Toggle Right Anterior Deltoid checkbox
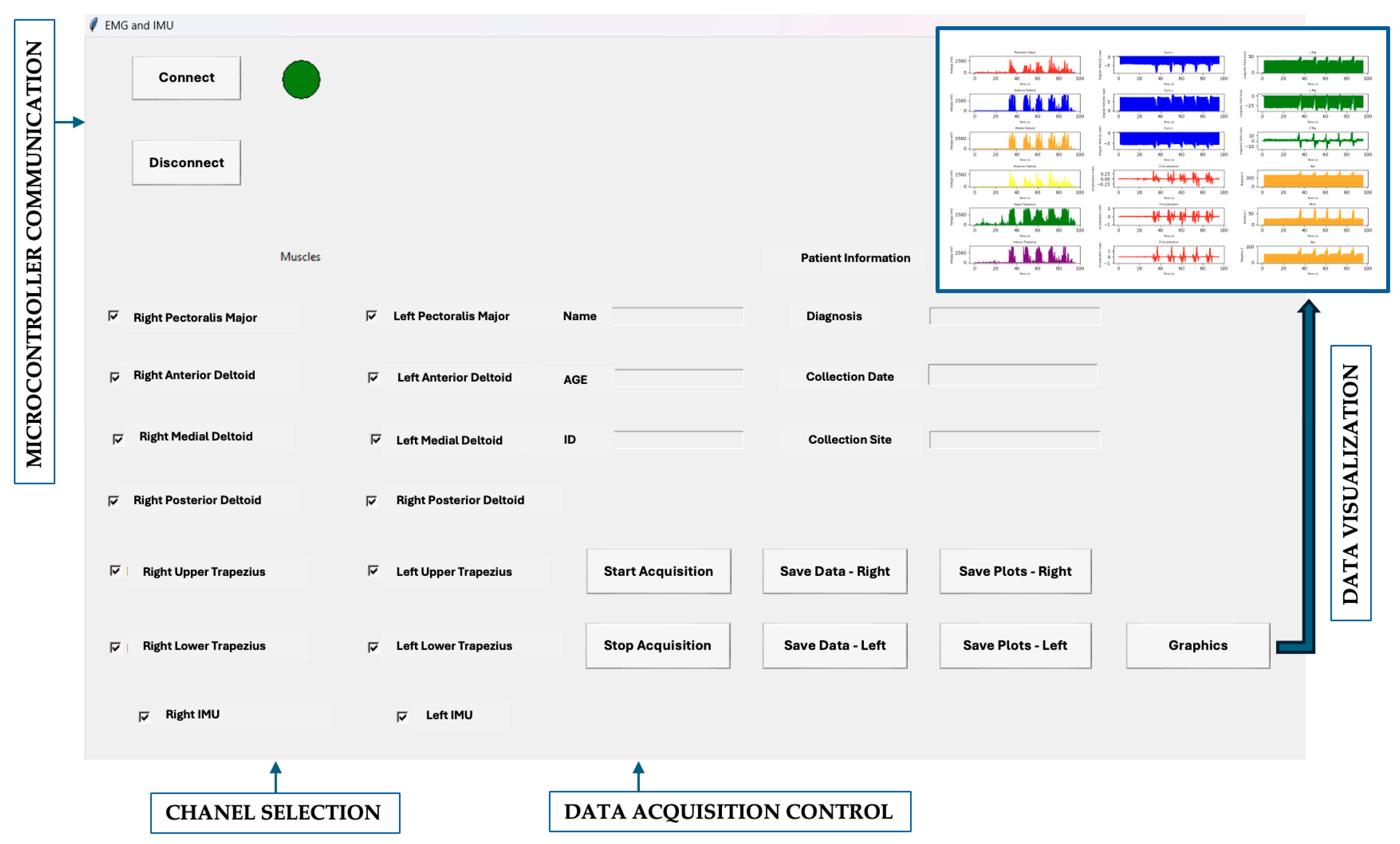 [115, 377]
